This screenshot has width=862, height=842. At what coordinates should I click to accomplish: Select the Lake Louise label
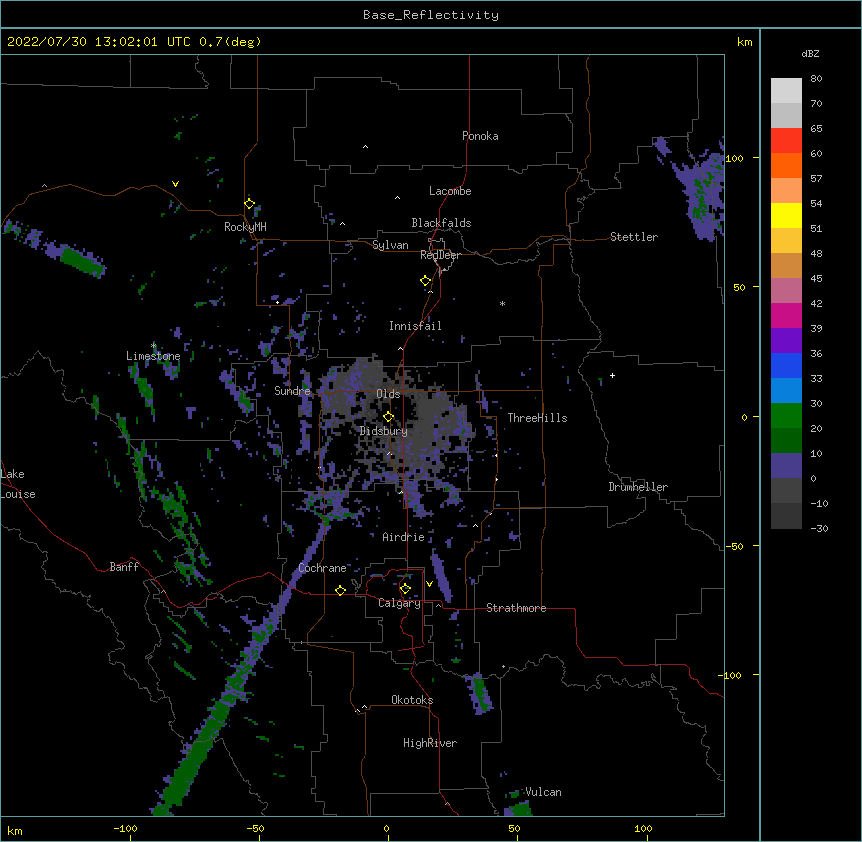(x=16, y=484)
